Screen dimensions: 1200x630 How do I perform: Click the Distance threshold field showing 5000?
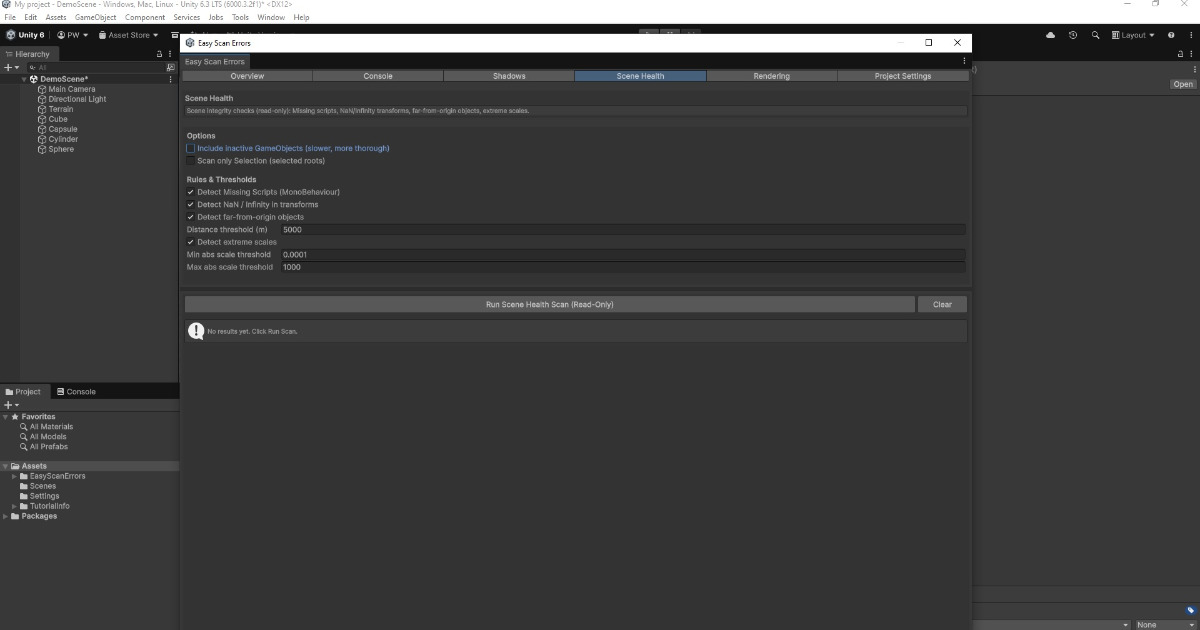click(623, 229)
